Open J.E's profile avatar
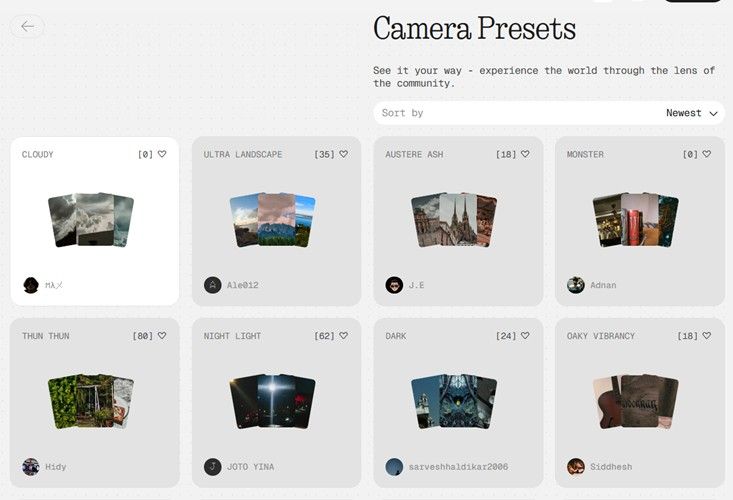 [394, 285]
